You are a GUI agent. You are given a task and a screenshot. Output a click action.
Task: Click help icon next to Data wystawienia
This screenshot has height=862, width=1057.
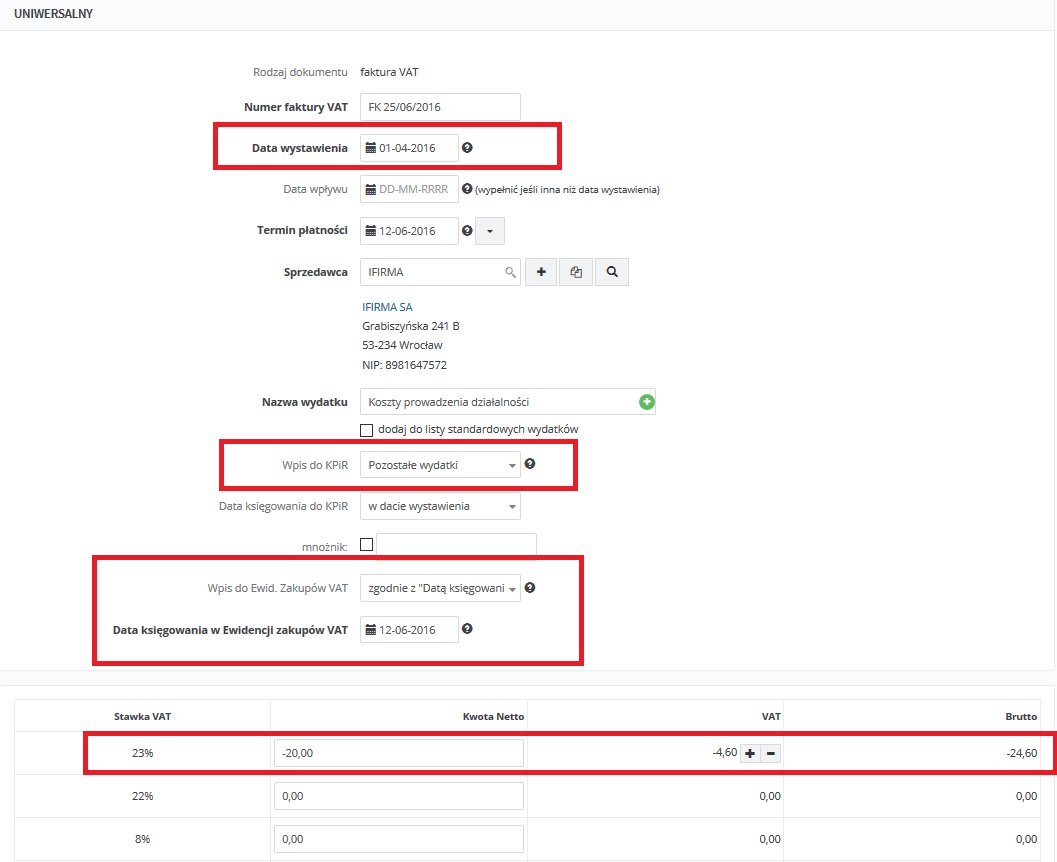(x=467, y=148)
